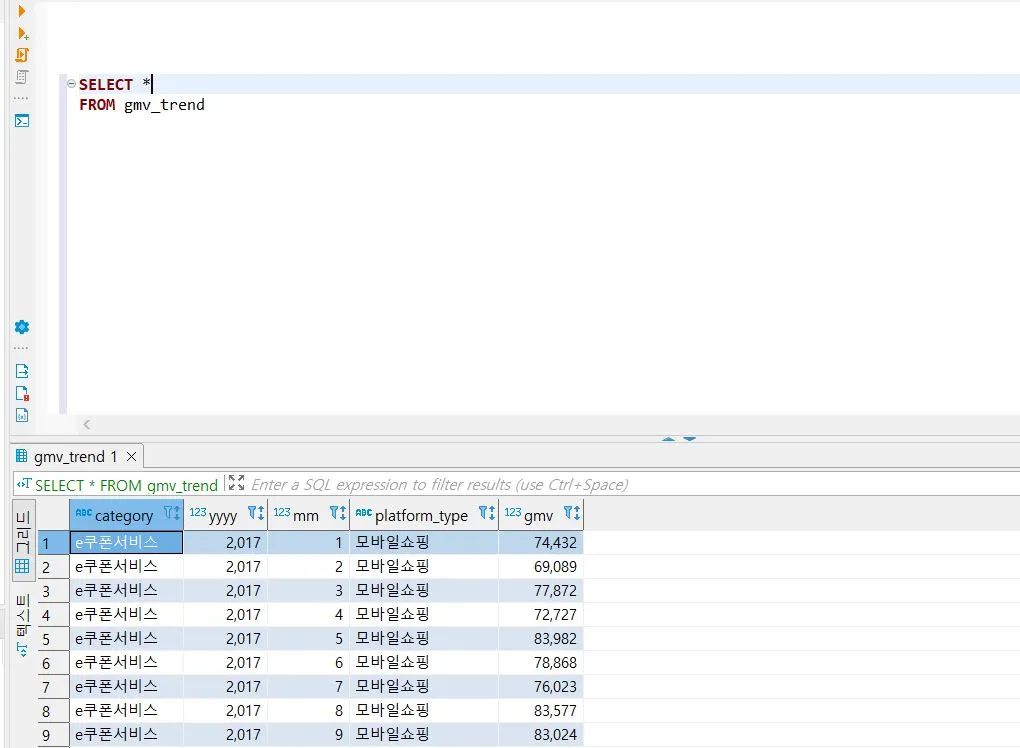Execute SQL statement in new tab icon

23,33
